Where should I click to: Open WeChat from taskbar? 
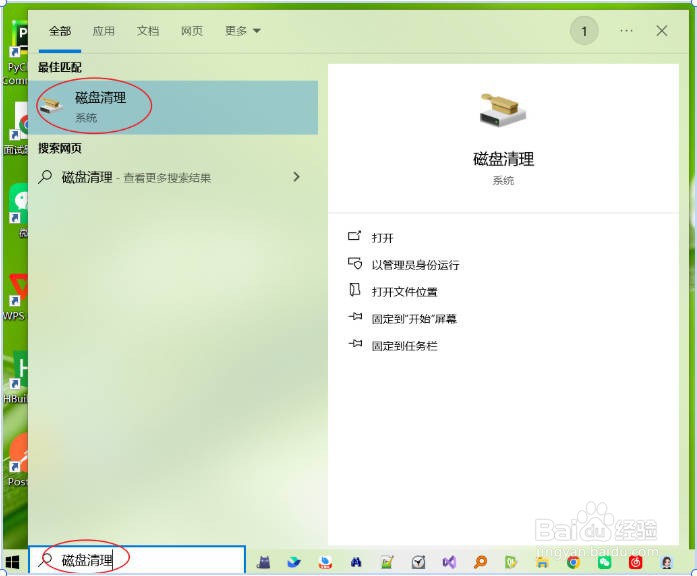tap(605, 563)
